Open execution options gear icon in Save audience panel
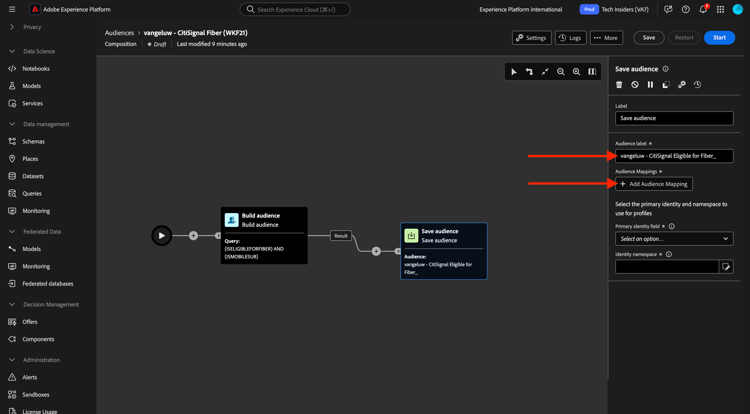 tap(682, 85)
